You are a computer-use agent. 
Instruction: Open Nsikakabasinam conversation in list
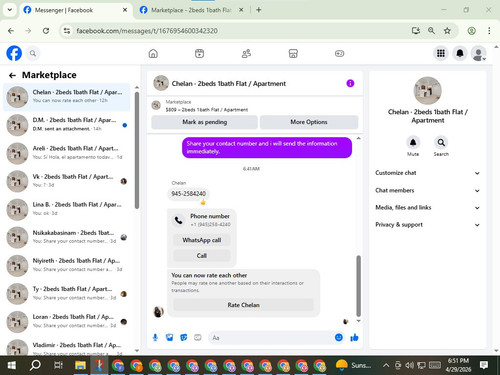click(x=67, y=237)
